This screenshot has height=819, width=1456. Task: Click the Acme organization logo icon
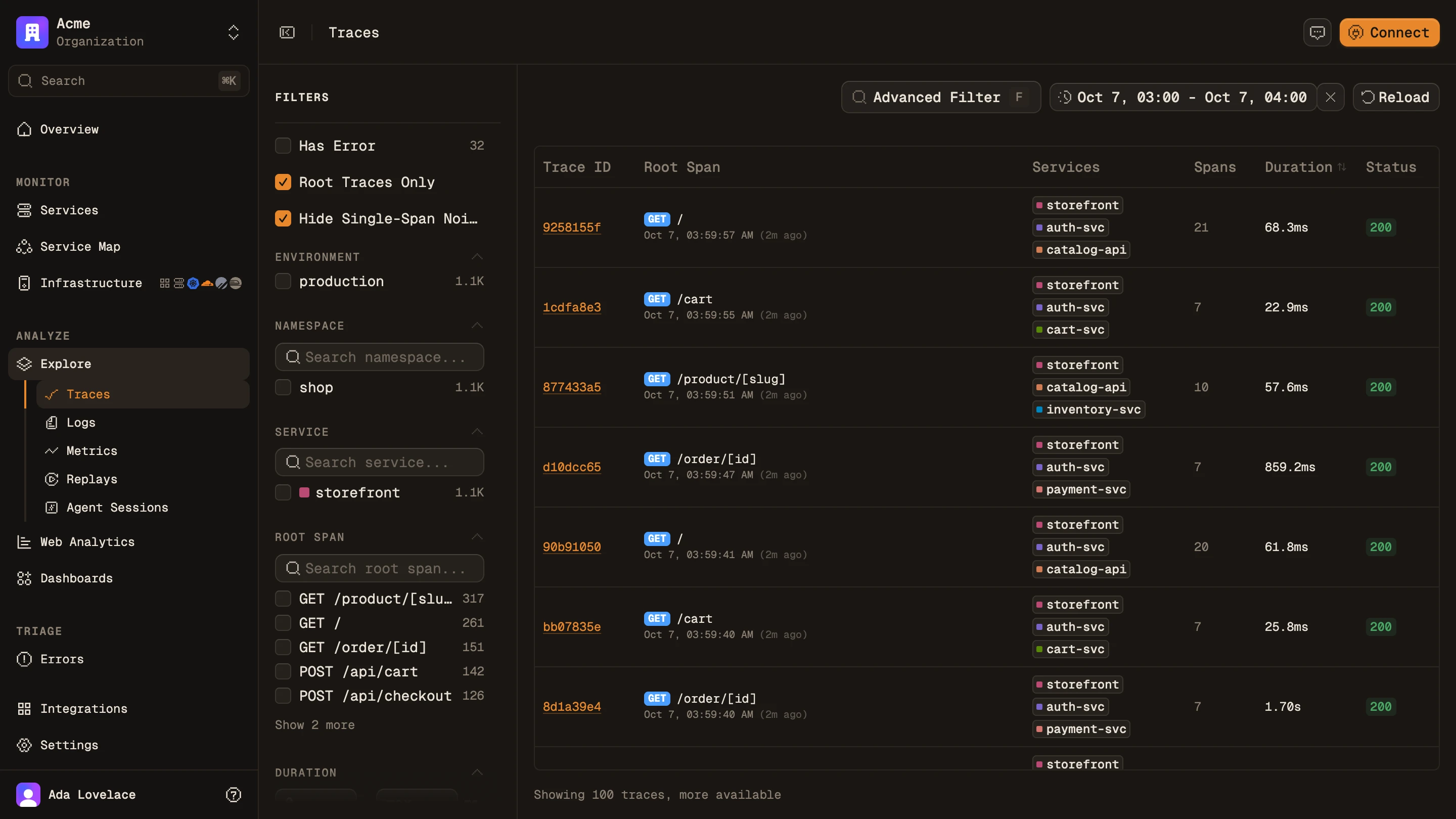[32, 32]
